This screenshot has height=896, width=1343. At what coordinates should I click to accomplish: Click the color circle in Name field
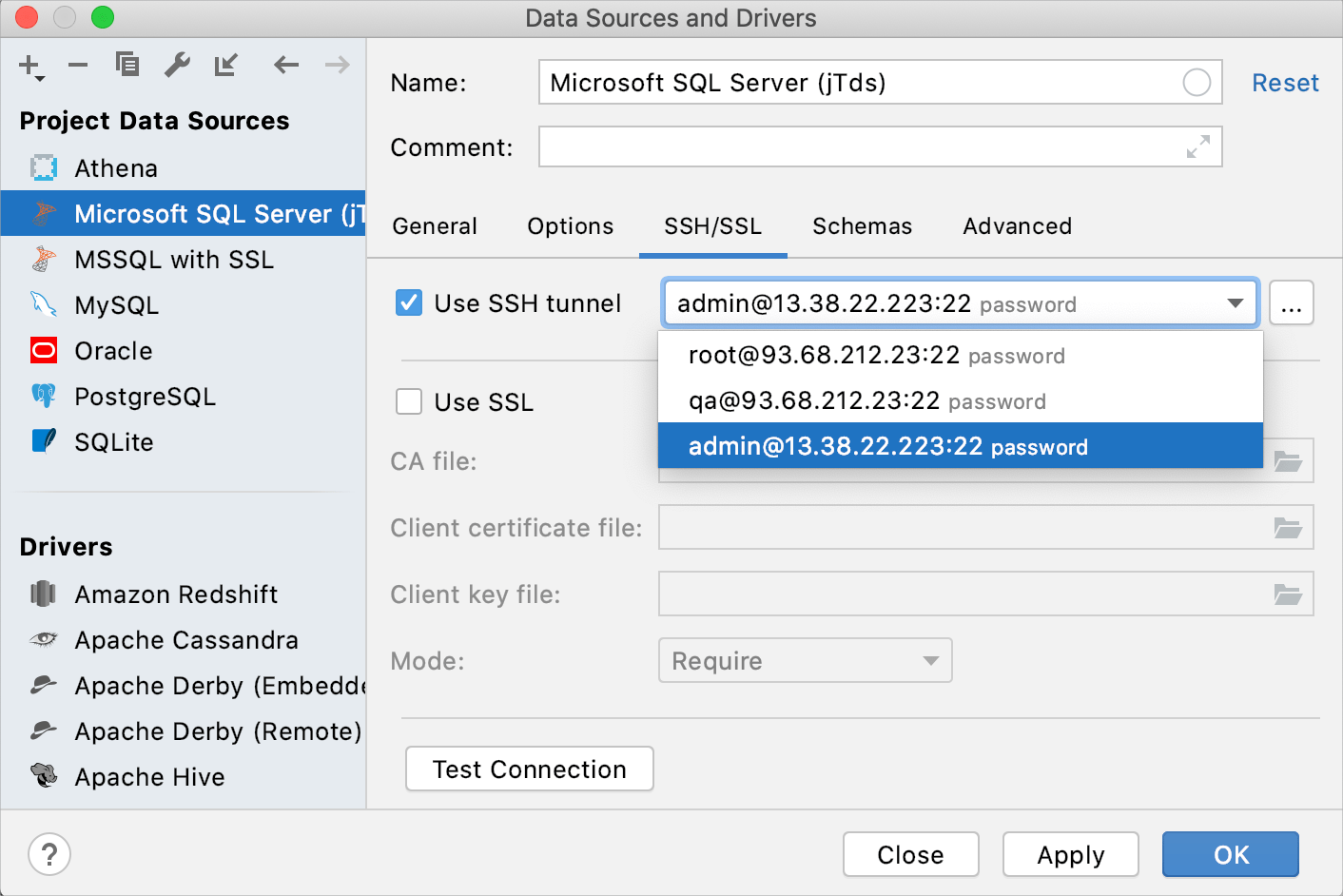tap(1197, 83)
